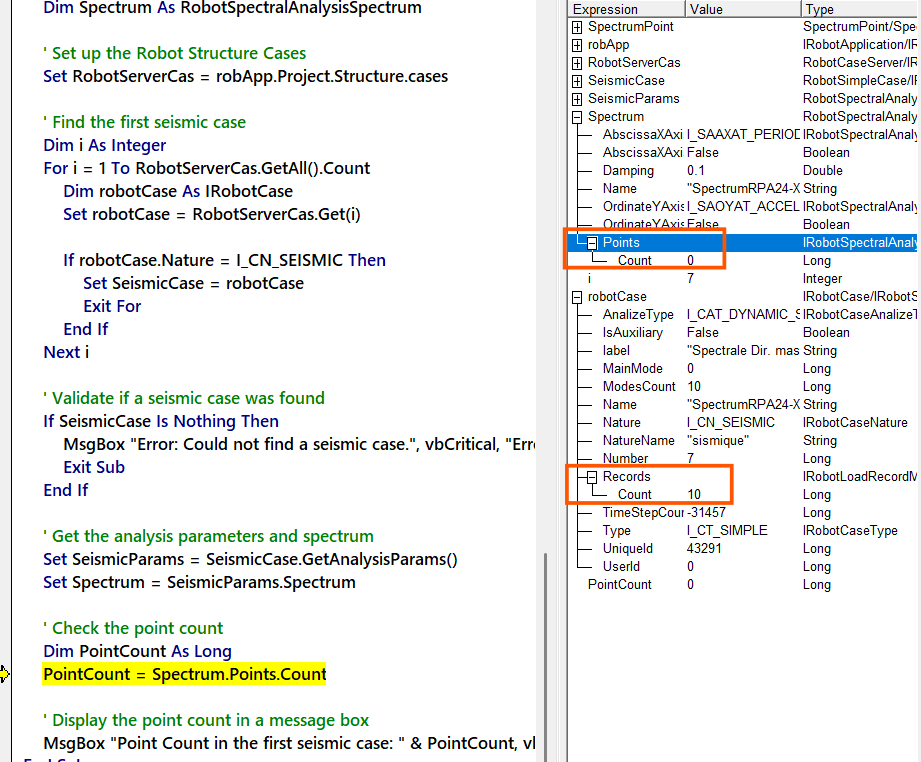Select the NatureName row

[742, 441]
